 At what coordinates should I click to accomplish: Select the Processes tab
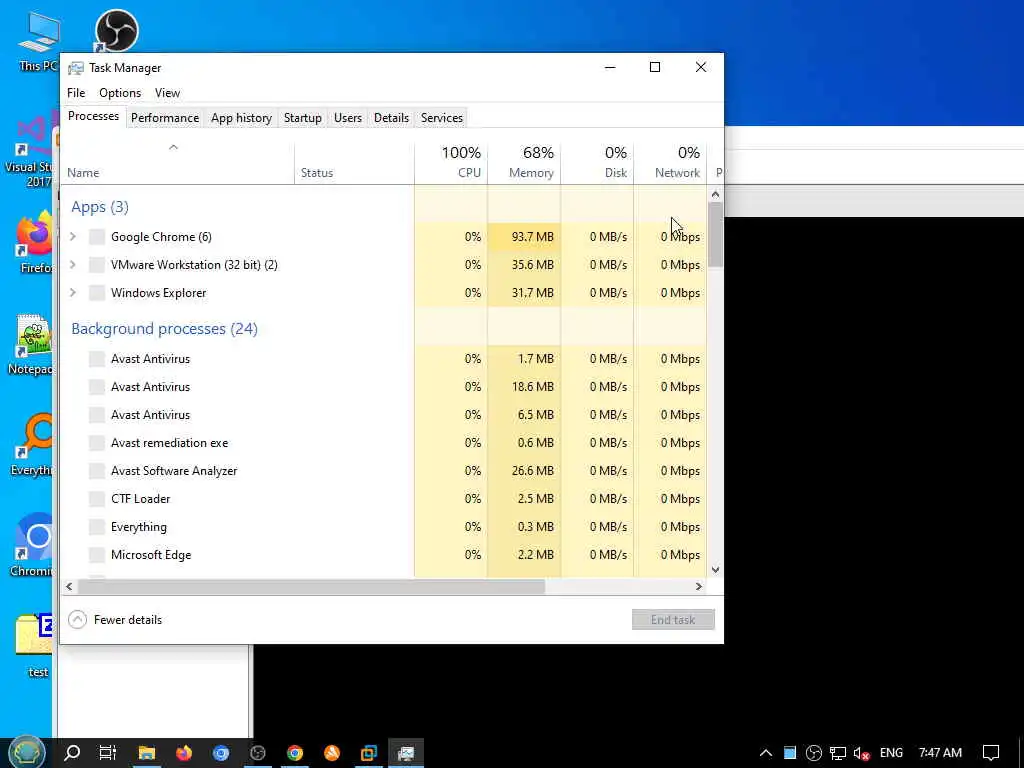coord(93,116)
